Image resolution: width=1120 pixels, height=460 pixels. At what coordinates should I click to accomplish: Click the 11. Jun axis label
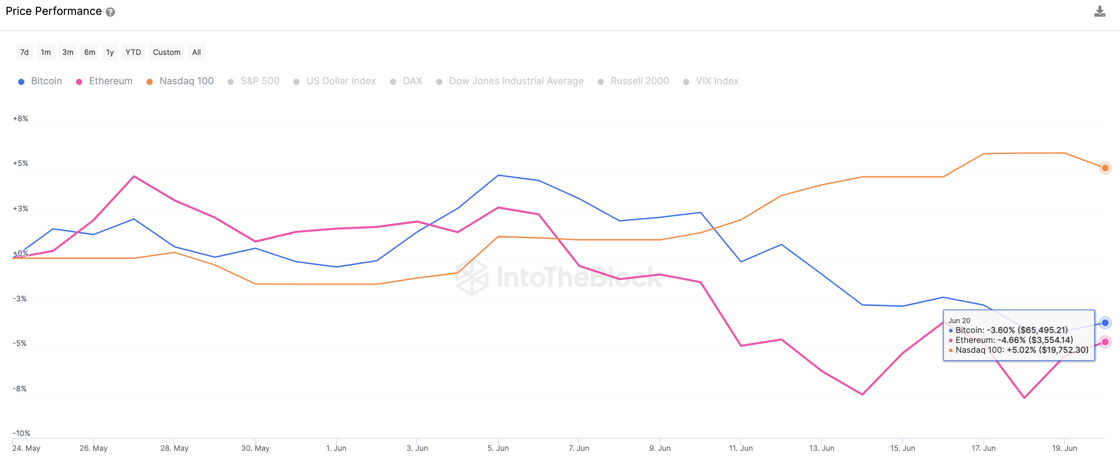[x=741, y=451]
